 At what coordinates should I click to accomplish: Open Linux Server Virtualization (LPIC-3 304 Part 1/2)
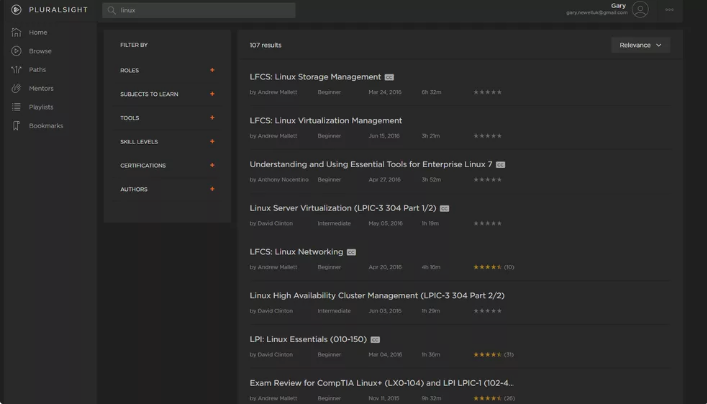click(343, 208)
